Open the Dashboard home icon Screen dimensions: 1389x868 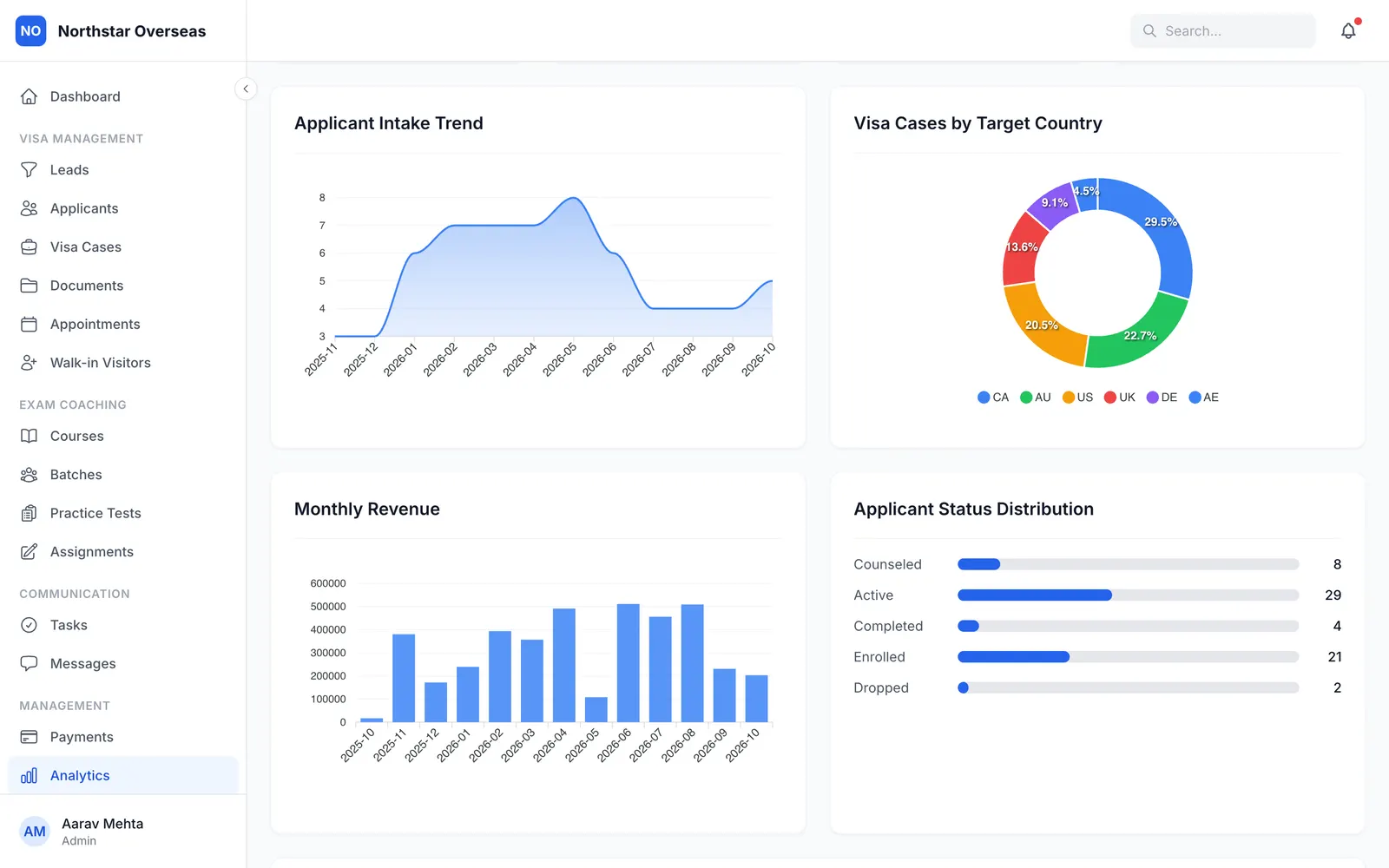pyautogui.click(x=29, y=96)
